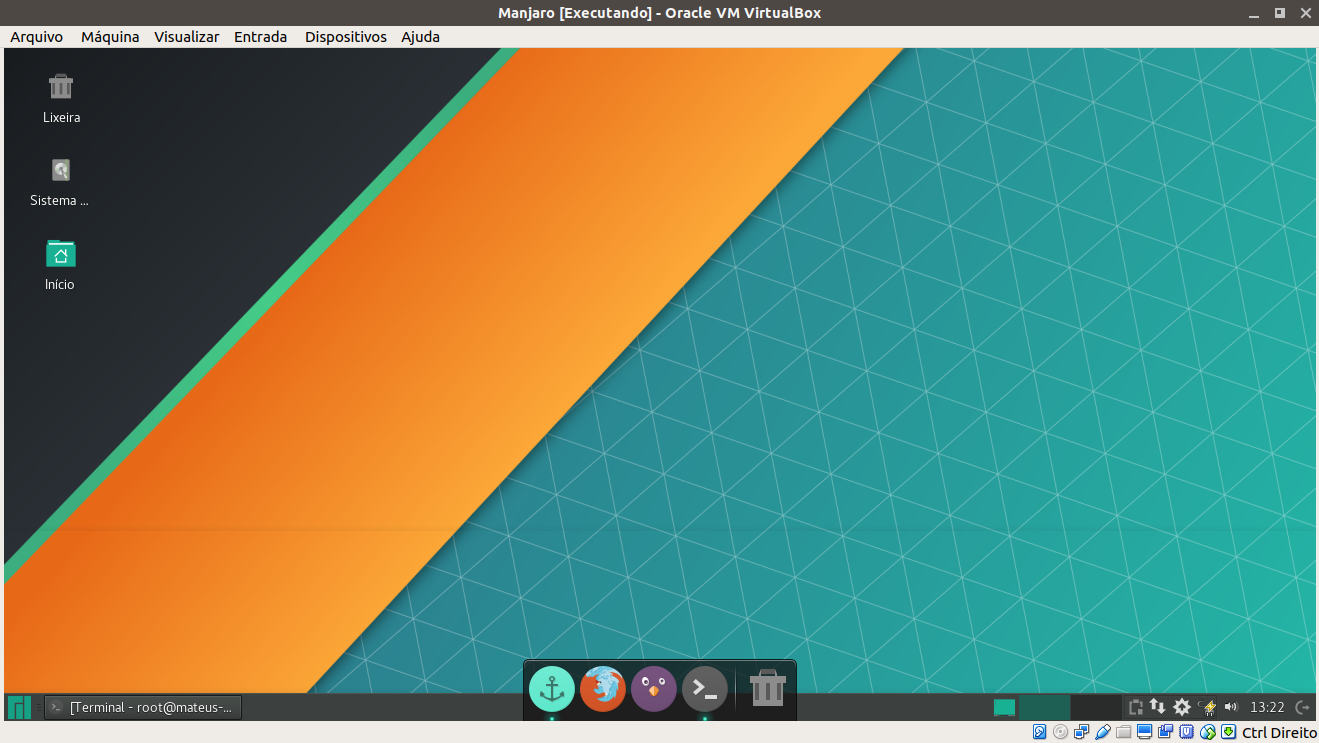The height and width of the screenshot is (743, 1319).
Task: Click the anchor icon in the dock
Action: point(552,689)
